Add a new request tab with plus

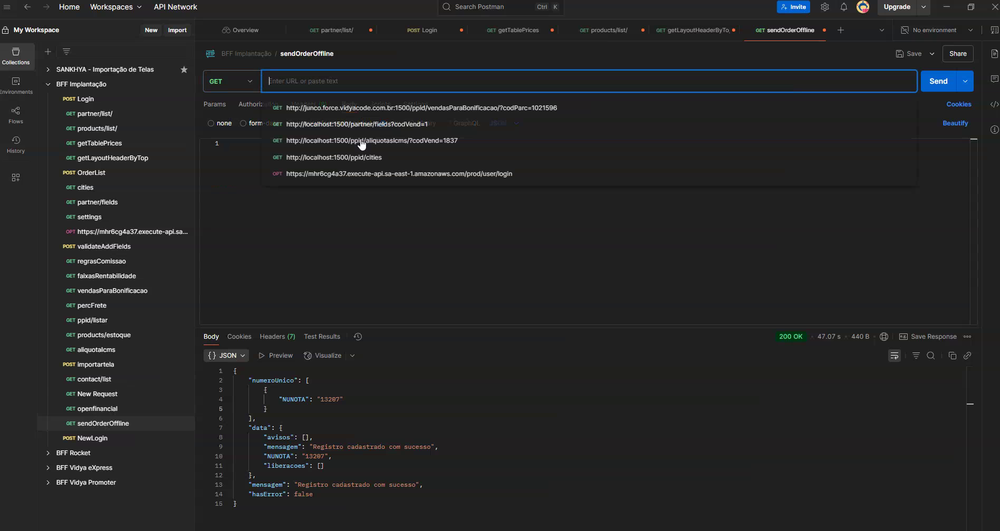click(841, 30)
